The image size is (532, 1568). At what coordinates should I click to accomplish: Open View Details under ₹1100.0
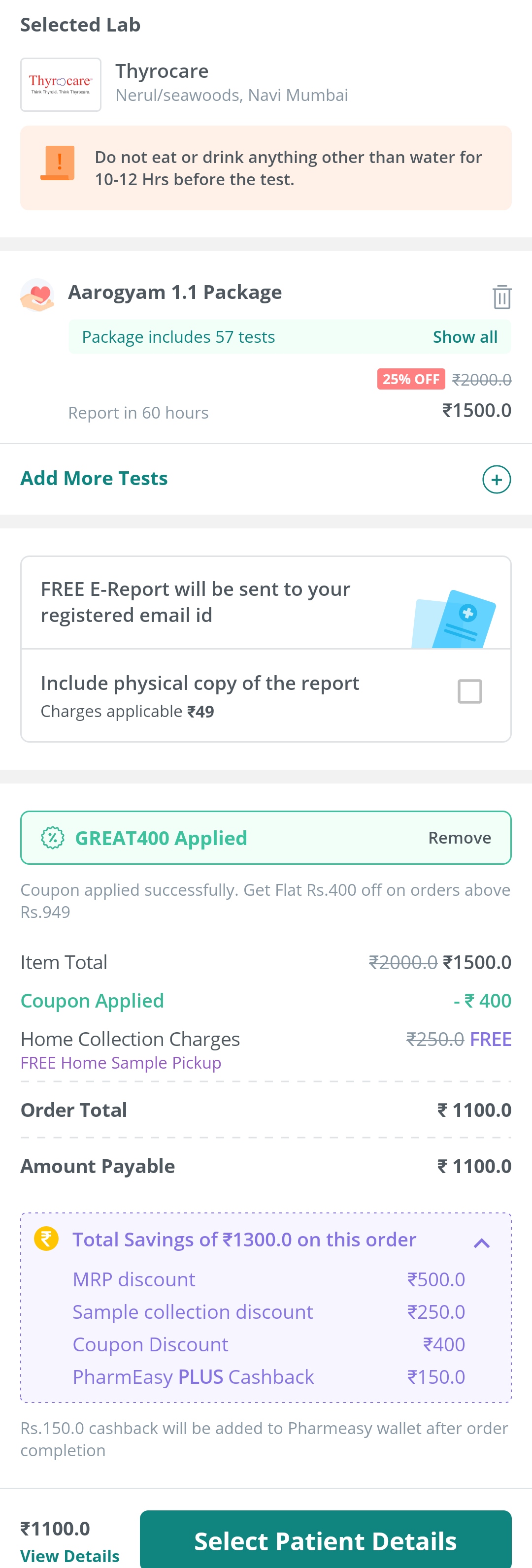point(70,1556)
